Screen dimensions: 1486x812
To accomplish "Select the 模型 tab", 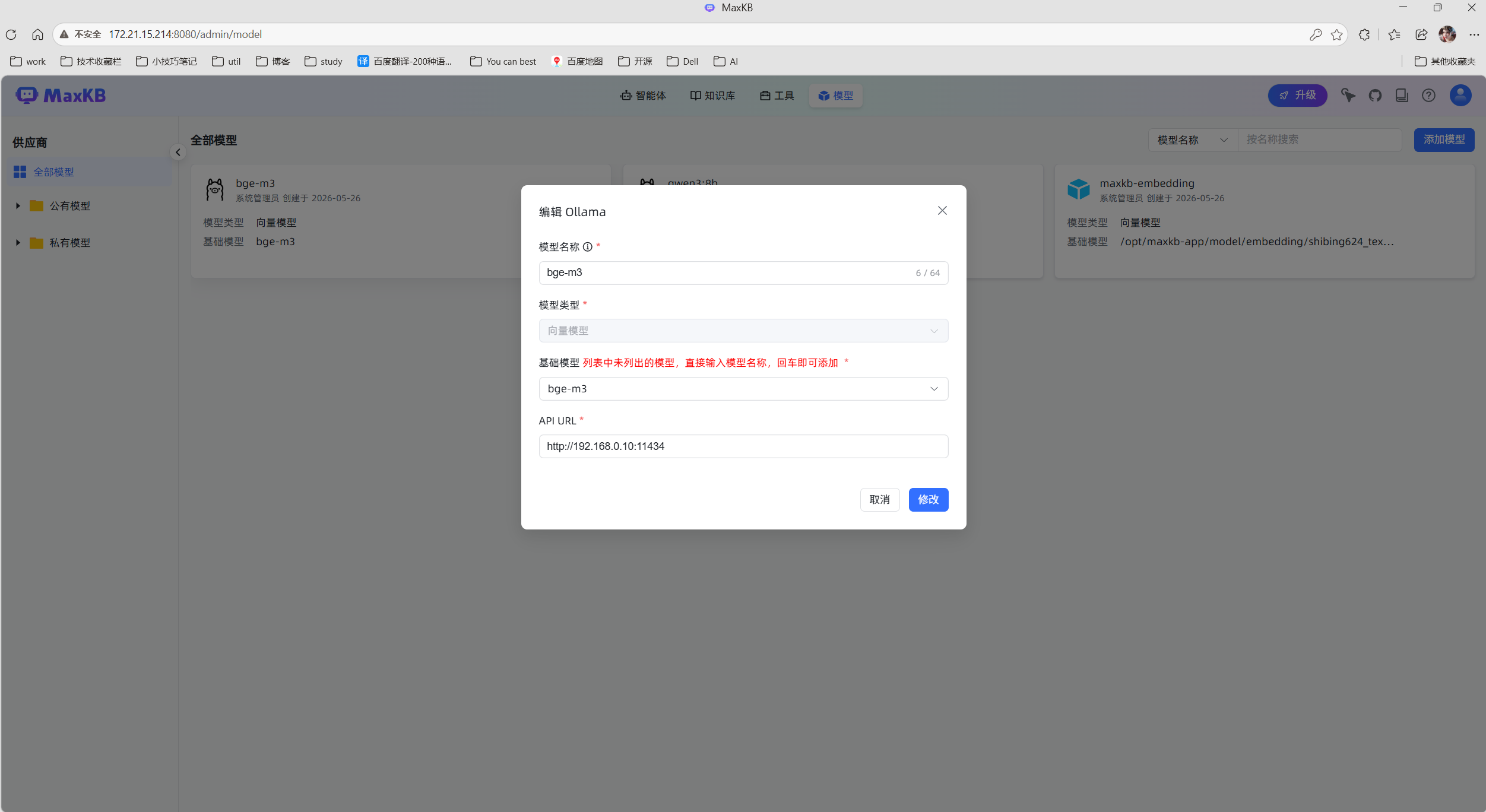I will pos(835,96).
